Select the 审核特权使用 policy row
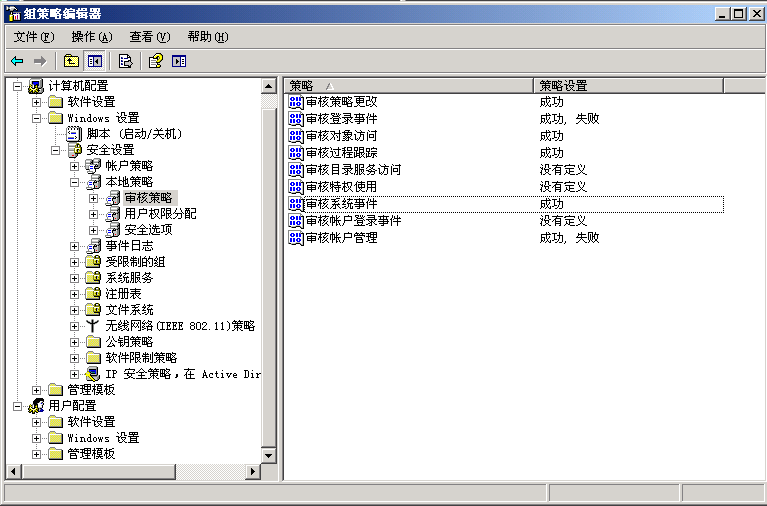The image size is (767, 506). pos(505,187)
